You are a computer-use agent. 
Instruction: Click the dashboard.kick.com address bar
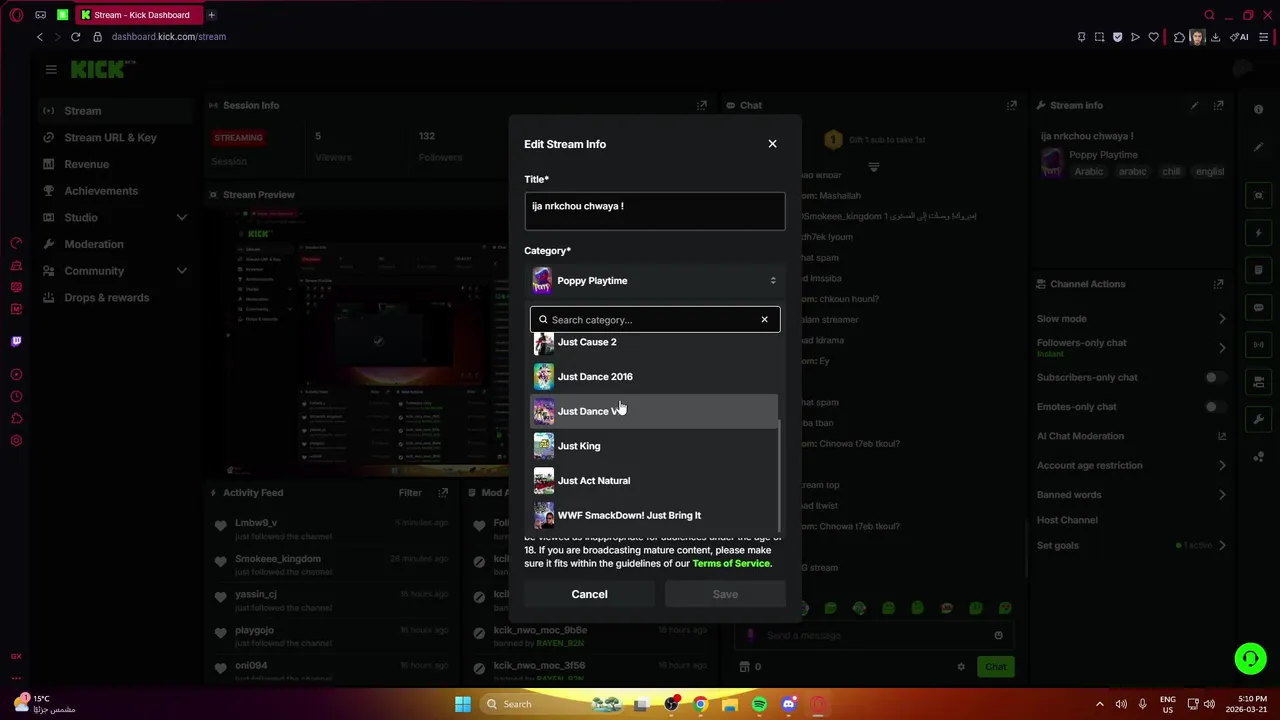click(x=168, y=37)
